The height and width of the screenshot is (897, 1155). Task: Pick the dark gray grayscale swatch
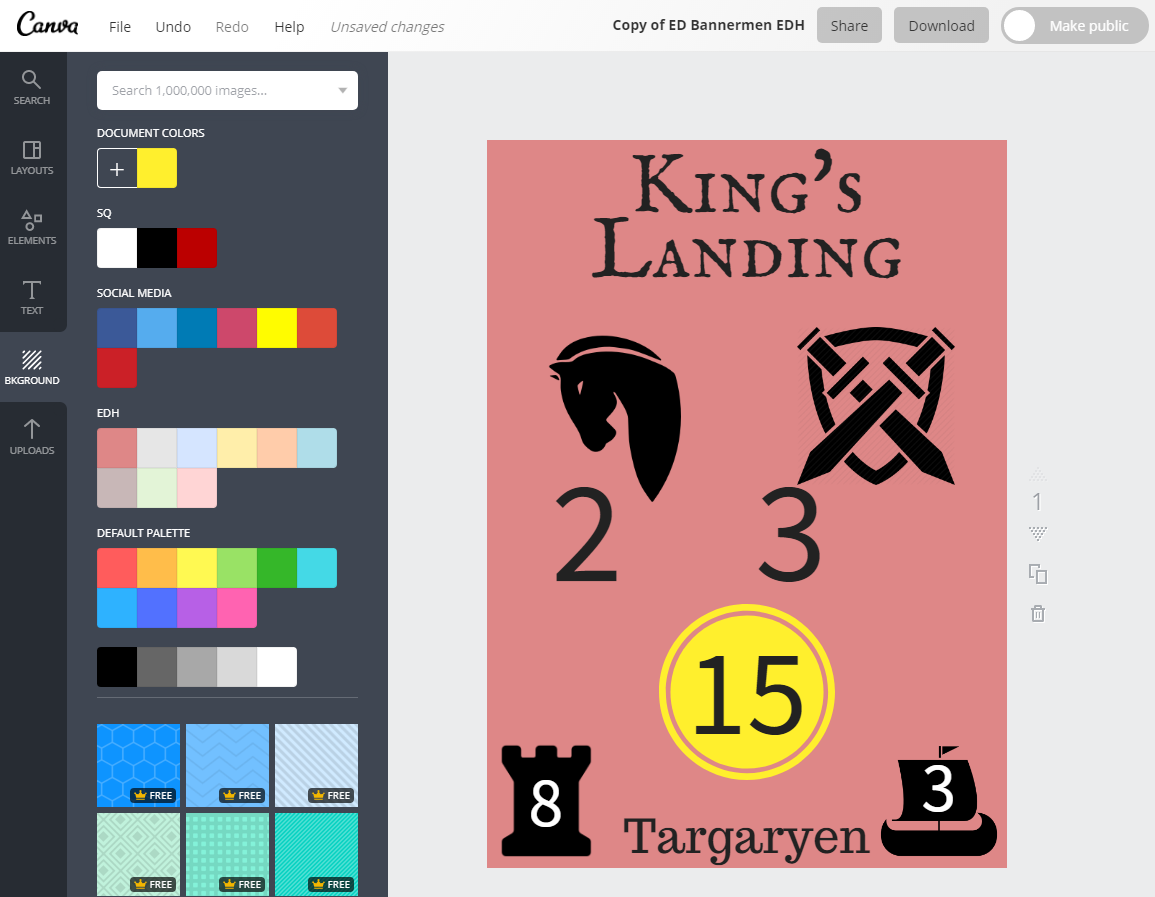point(157,667)
